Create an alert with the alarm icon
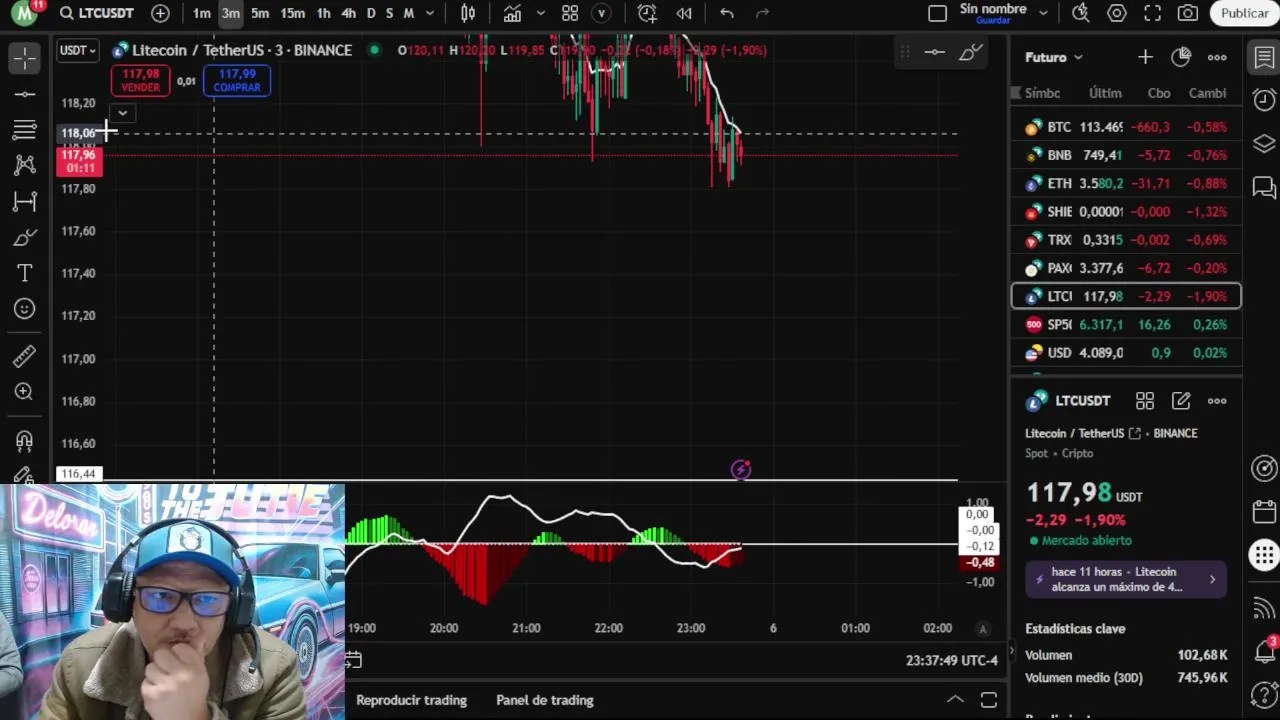Image resolution: width=1280 pixels, height=720 pixels. tap(647, 13)
